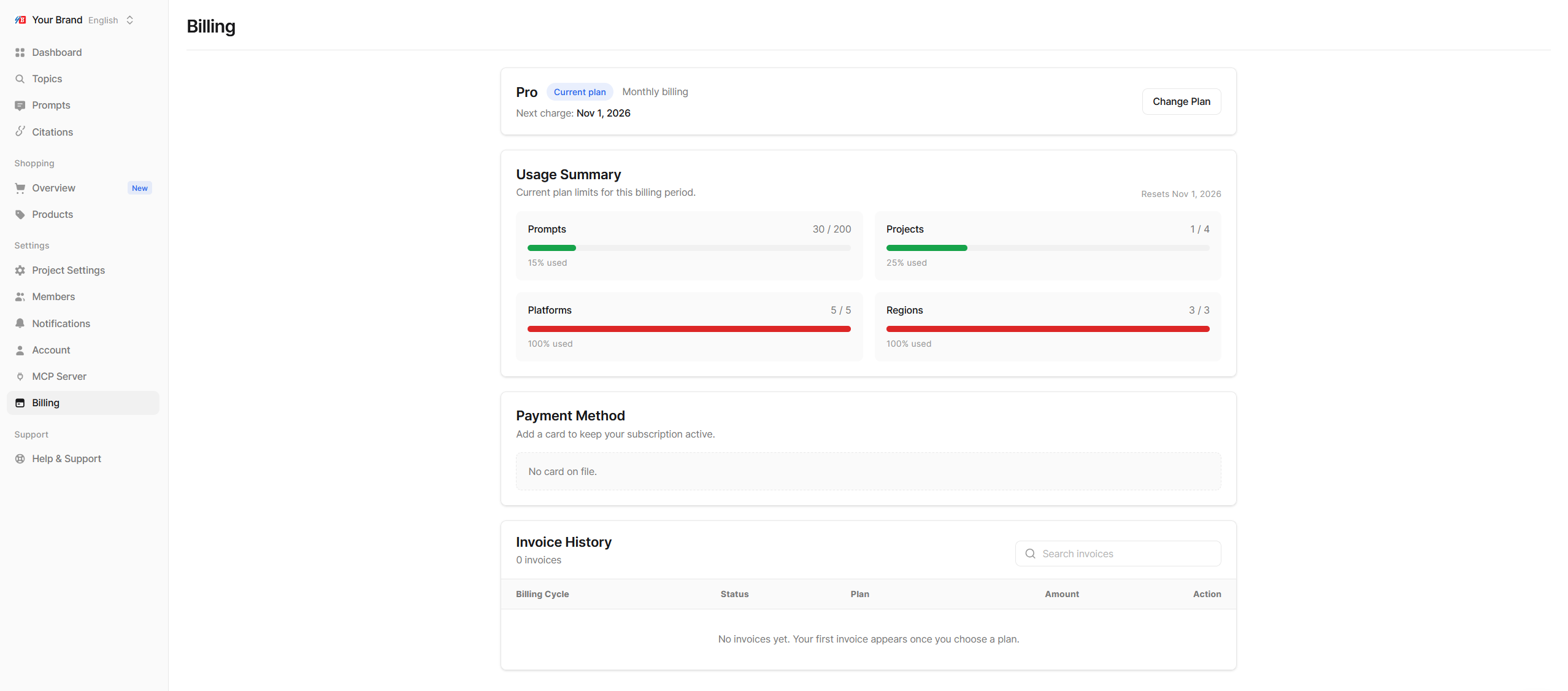This screenshot has height=691, width=1568.
Task: Click the Notifications bell icon
Action: coord(20,323)
